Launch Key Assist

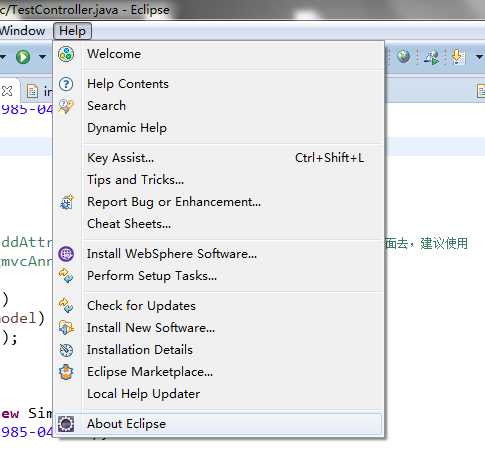point(218,158)
